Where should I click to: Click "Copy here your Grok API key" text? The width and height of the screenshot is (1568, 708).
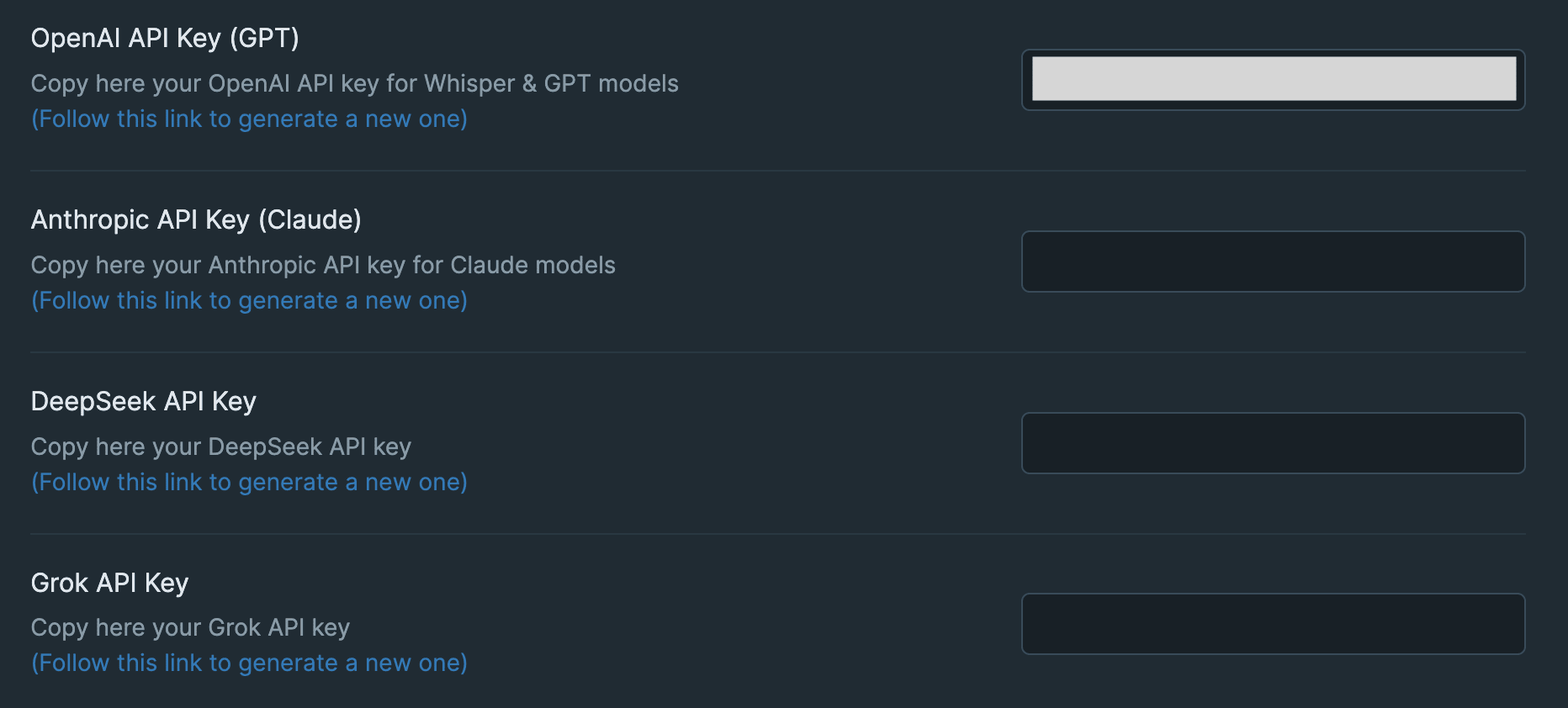click(190, 628)
